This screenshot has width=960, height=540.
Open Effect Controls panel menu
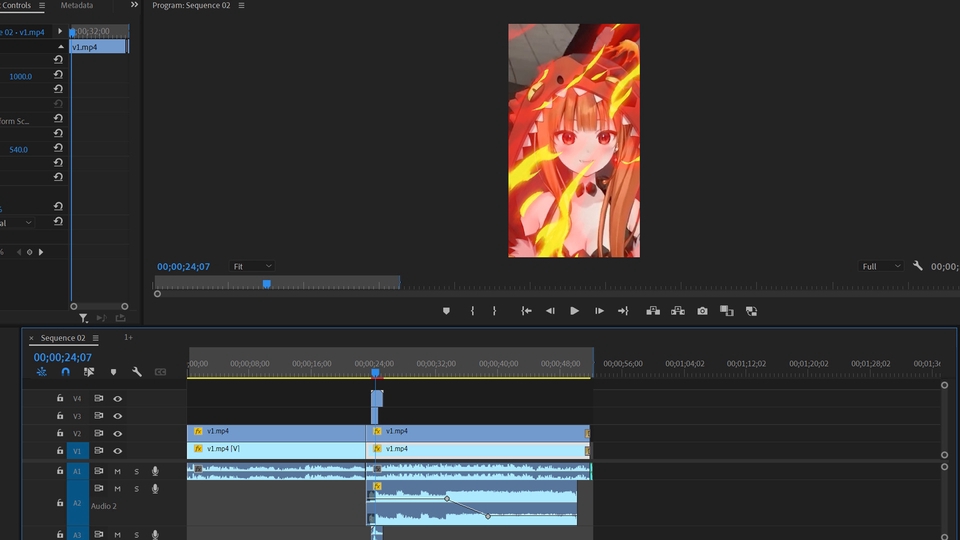tap(42, 6)
